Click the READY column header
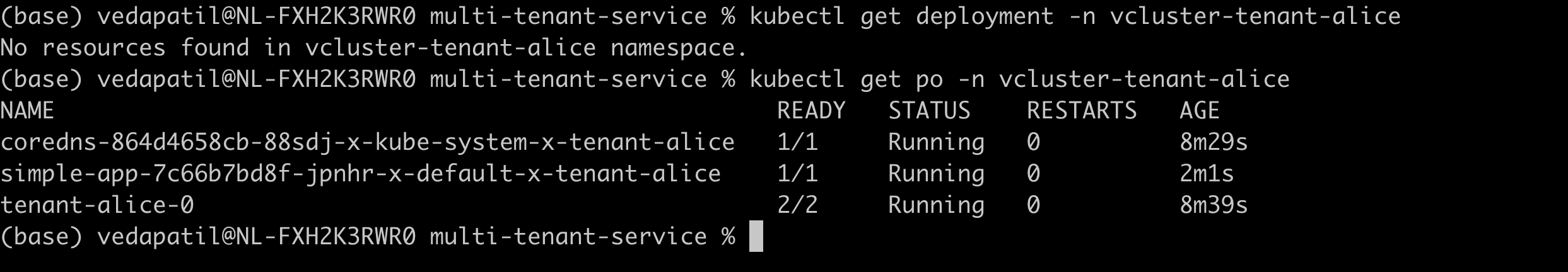The height and width of the screenshot is (272, 1568). [811, 111]
